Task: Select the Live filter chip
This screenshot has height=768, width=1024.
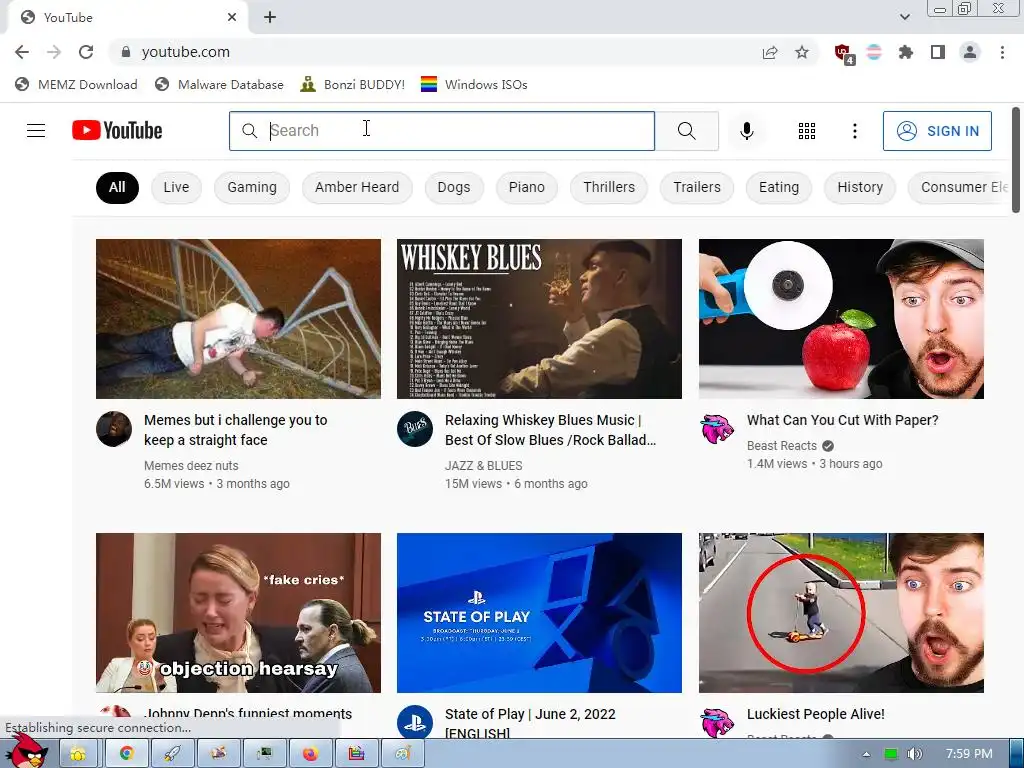Action: [176, 187]
